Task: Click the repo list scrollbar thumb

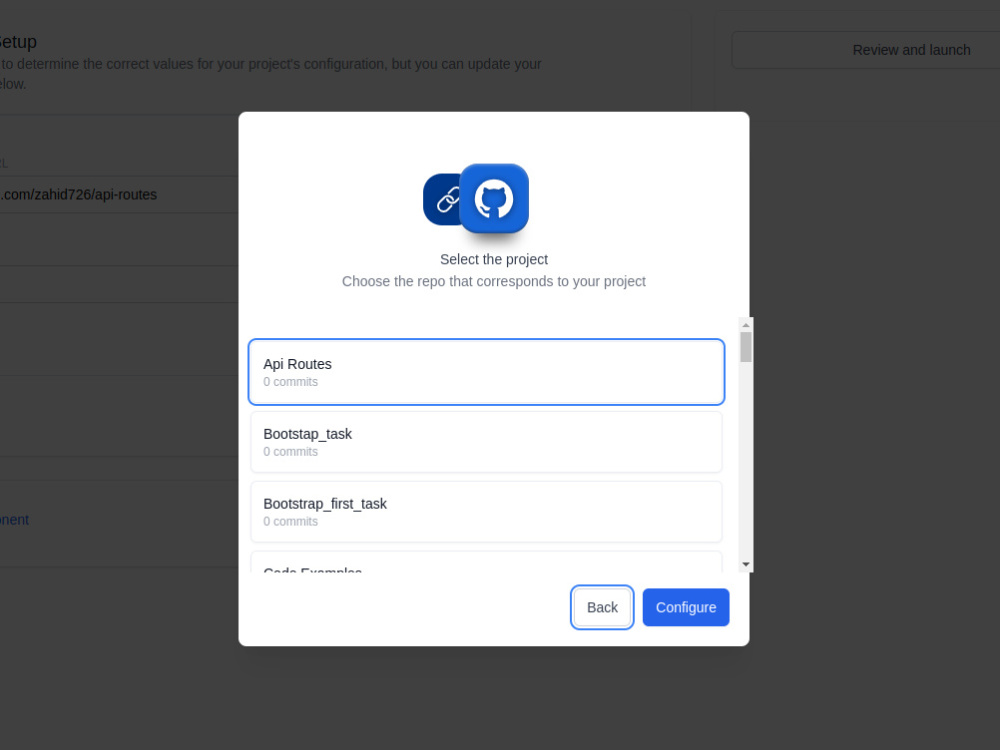Action: point(746,346)
